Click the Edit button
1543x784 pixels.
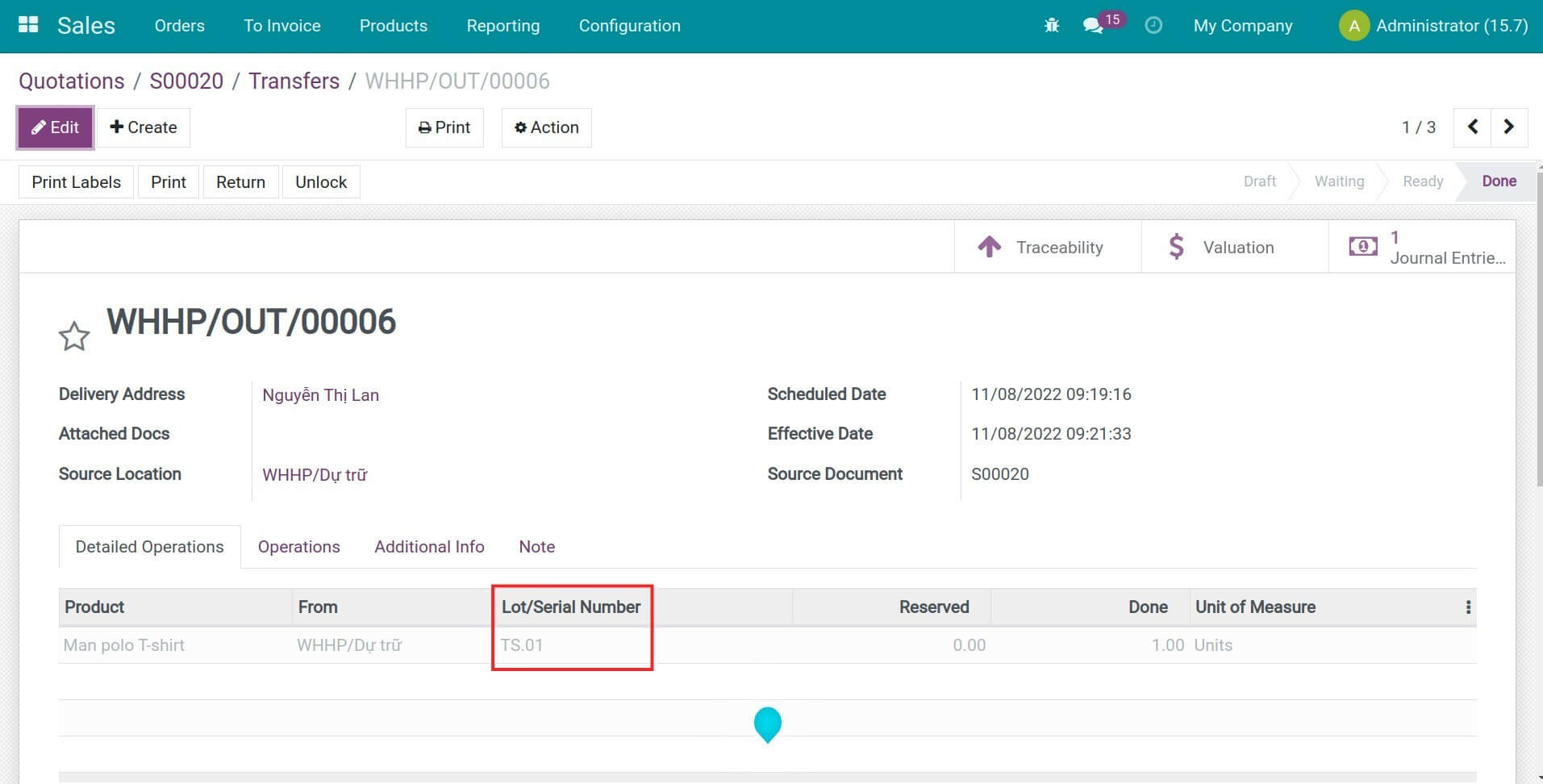[55, 127]
